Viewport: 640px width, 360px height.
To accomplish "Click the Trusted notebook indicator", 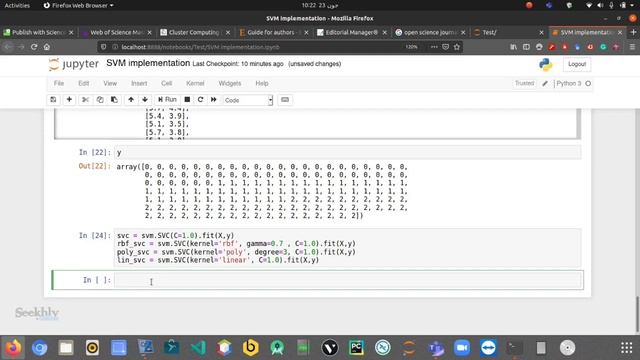I will [x=524, y=83].
